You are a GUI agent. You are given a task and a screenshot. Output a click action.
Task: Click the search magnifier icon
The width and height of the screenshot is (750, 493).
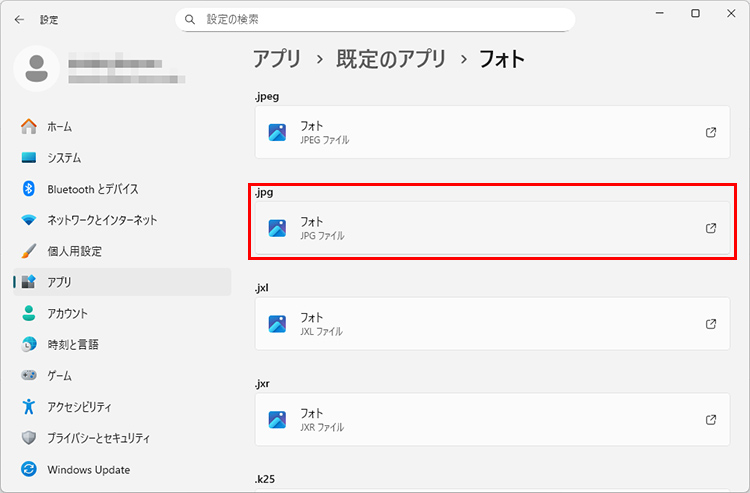pos(191,19)
